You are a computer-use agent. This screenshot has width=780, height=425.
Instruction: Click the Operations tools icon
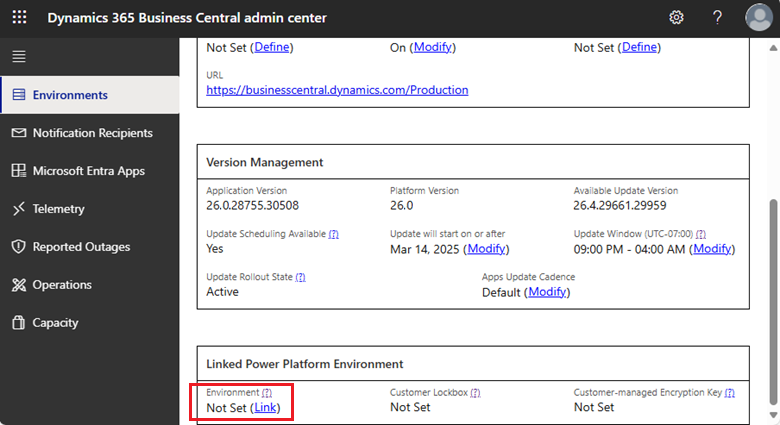pyautogui.click(x=19, y=285)
